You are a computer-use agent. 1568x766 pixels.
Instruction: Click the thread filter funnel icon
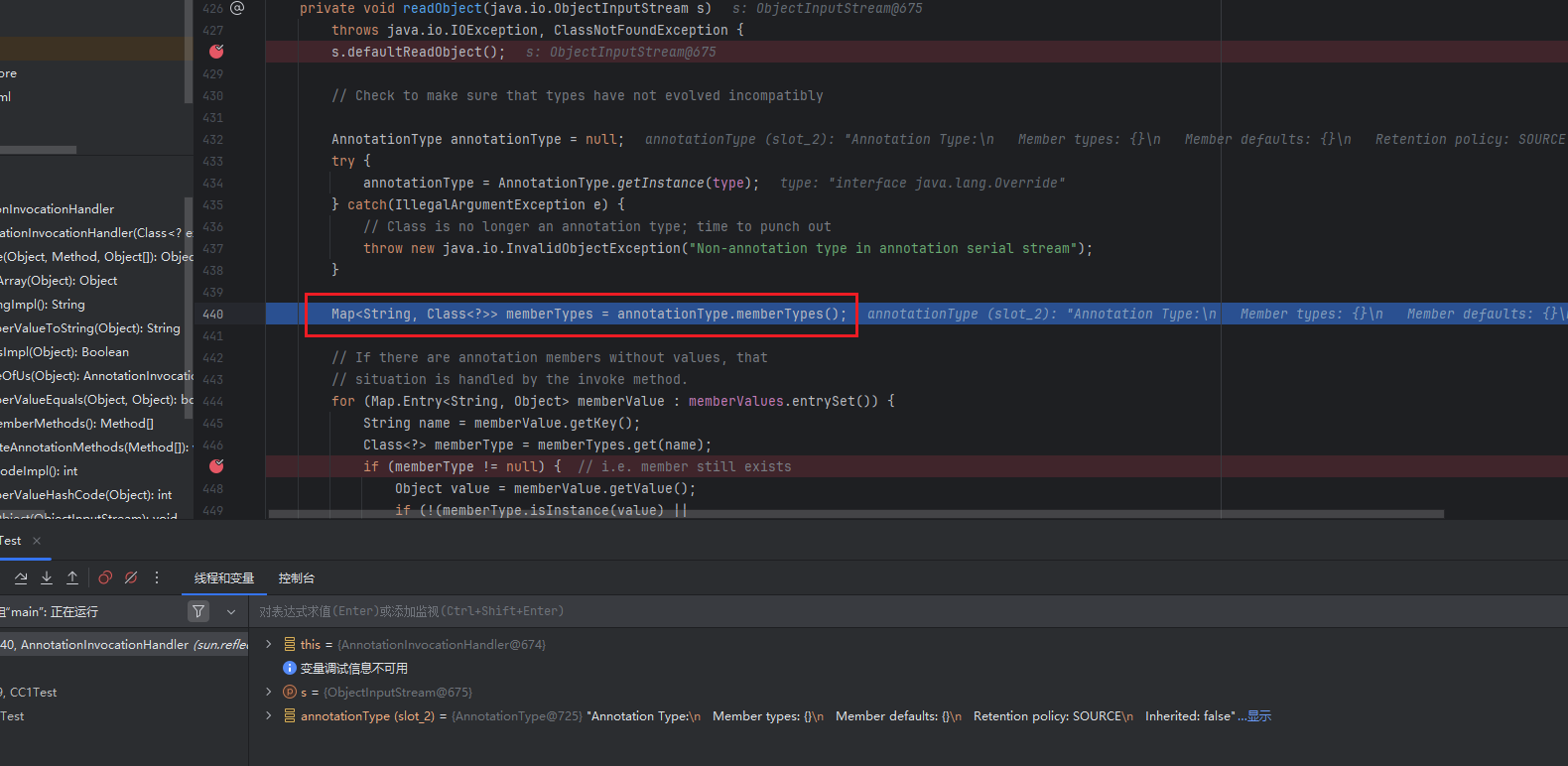[198, 611]
